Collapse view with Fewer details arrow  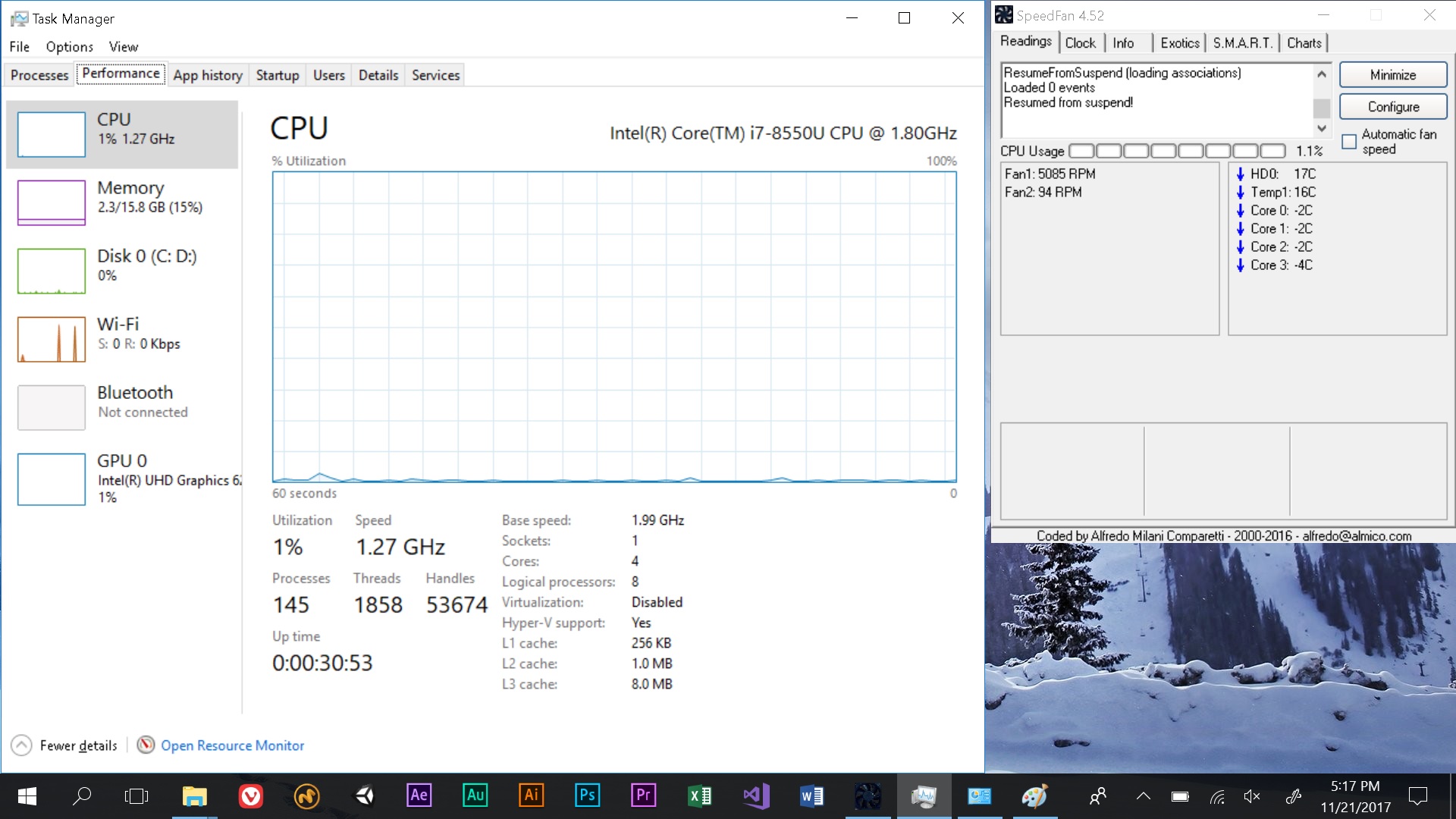(21, 745)
